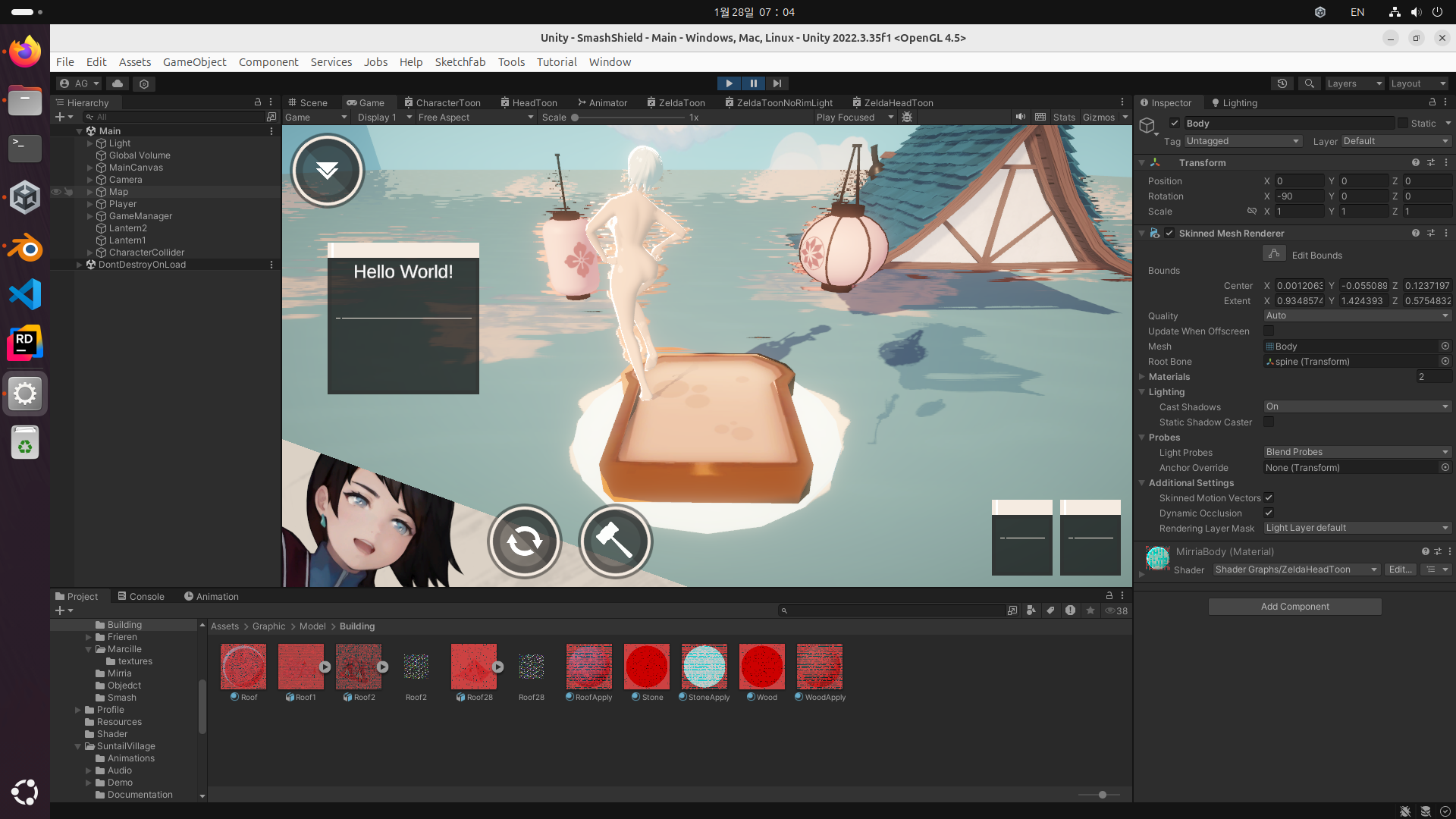Click the material Edit... button
Image resolution: width=1456 pixels, height=819 pixels.
point(1401,570)
